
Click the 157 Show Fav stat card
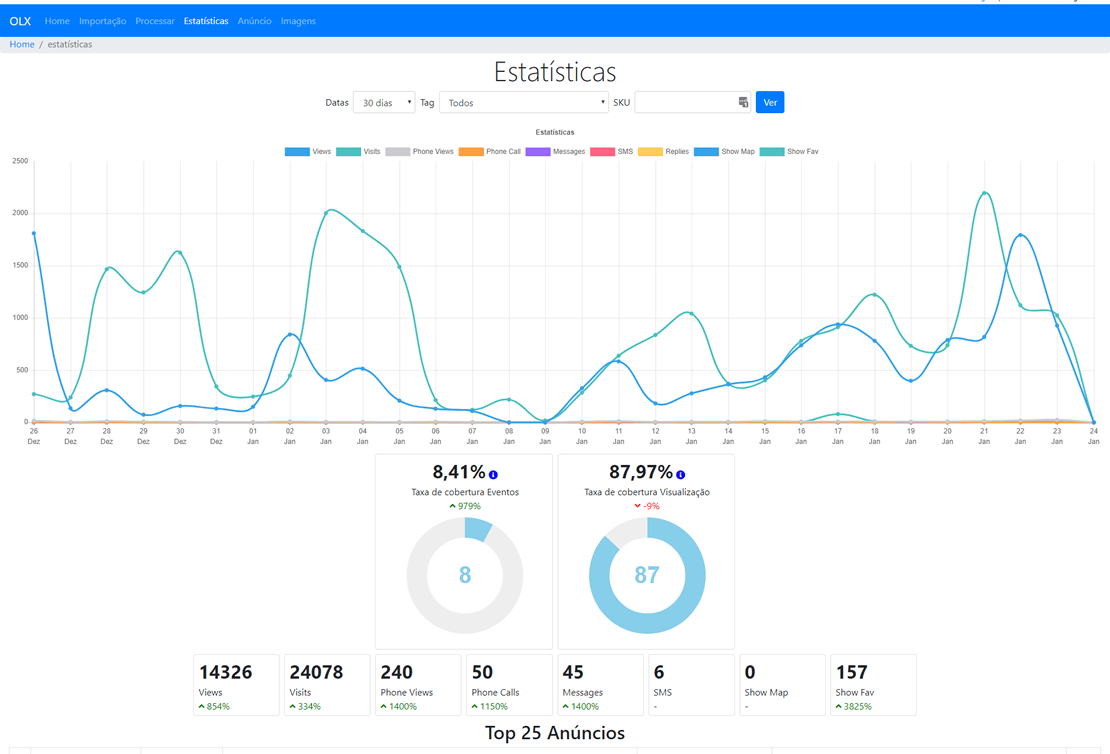874,685
